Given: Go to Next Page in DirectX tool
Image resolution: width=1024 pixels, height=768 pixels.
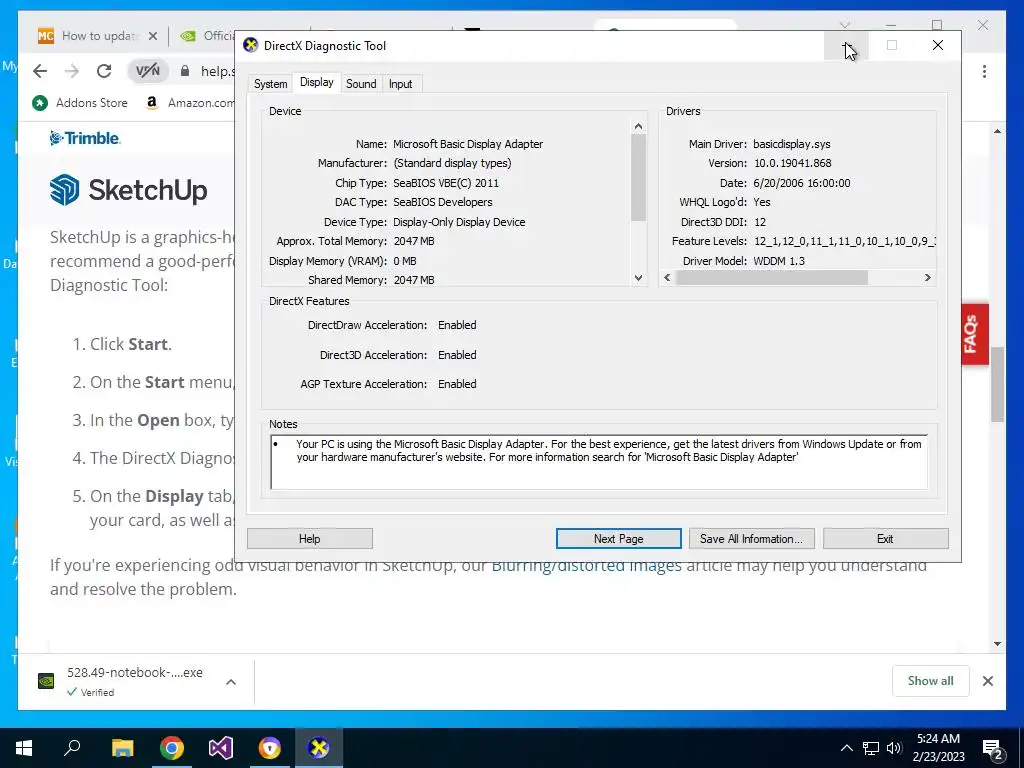Looking at the screenshot, I should (x=618, y=539).
